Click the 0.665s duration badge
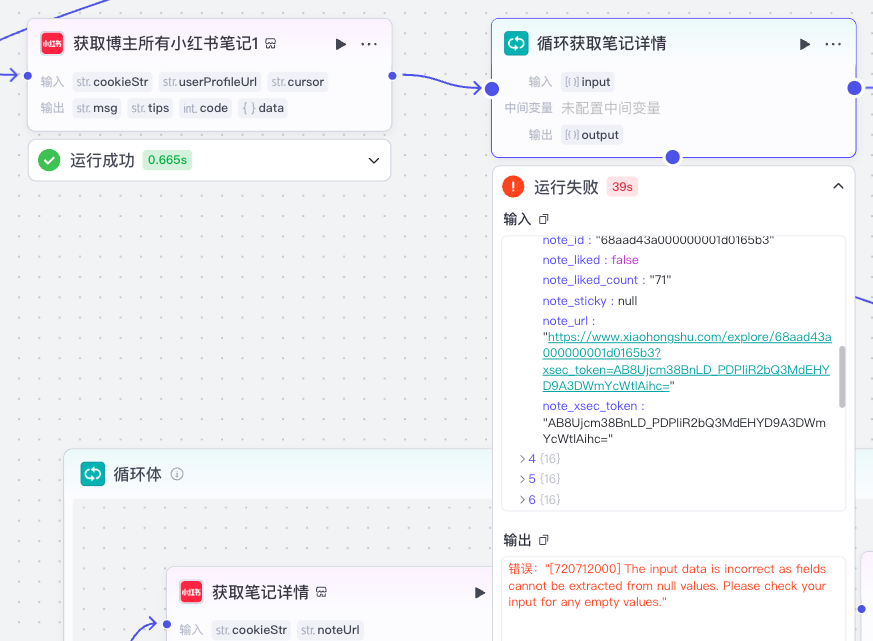 pos(167,160)
